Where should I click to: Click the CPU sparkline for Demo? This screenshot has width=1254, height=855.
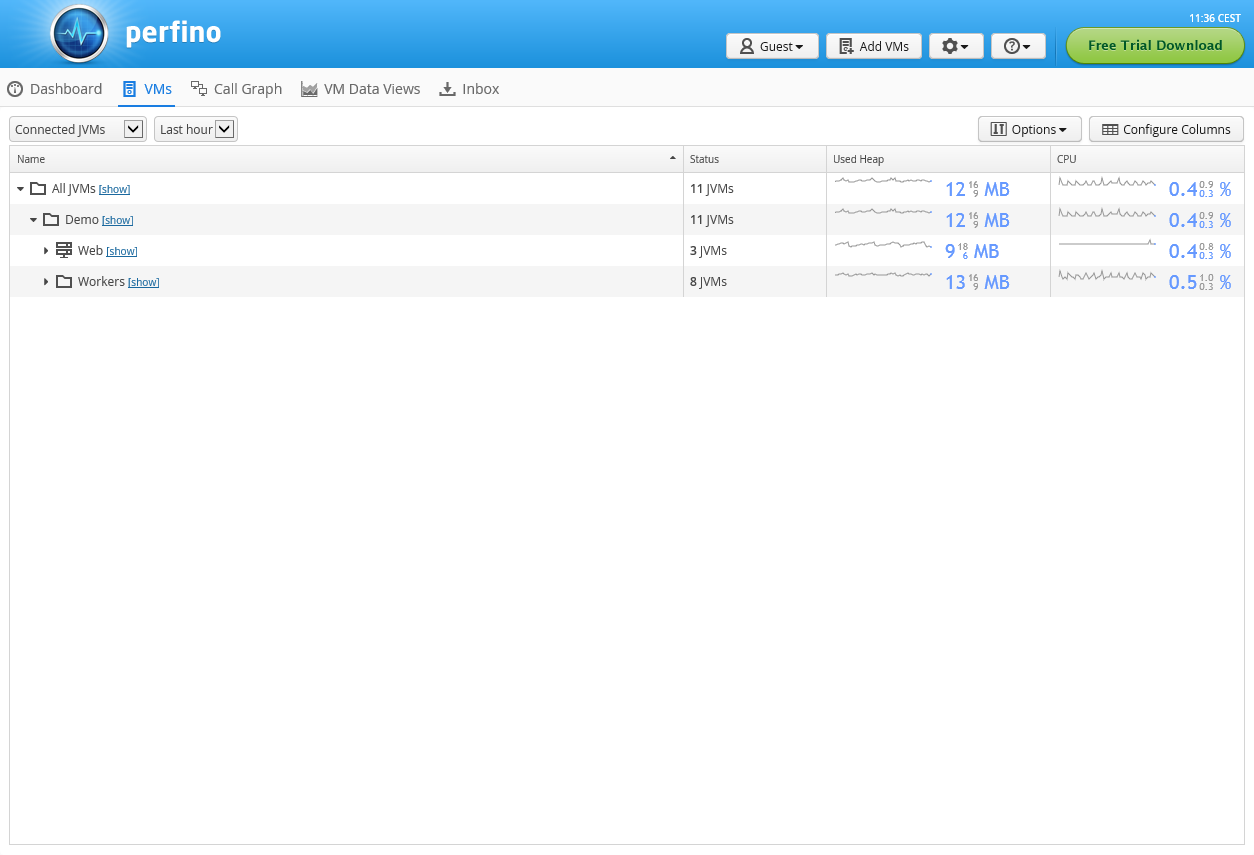(1107, 213)
